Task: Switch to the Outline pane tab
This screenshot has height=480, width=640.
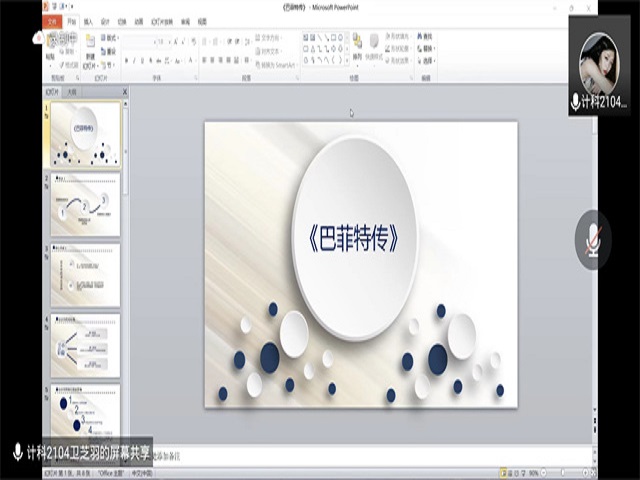Action: point(72,92)
